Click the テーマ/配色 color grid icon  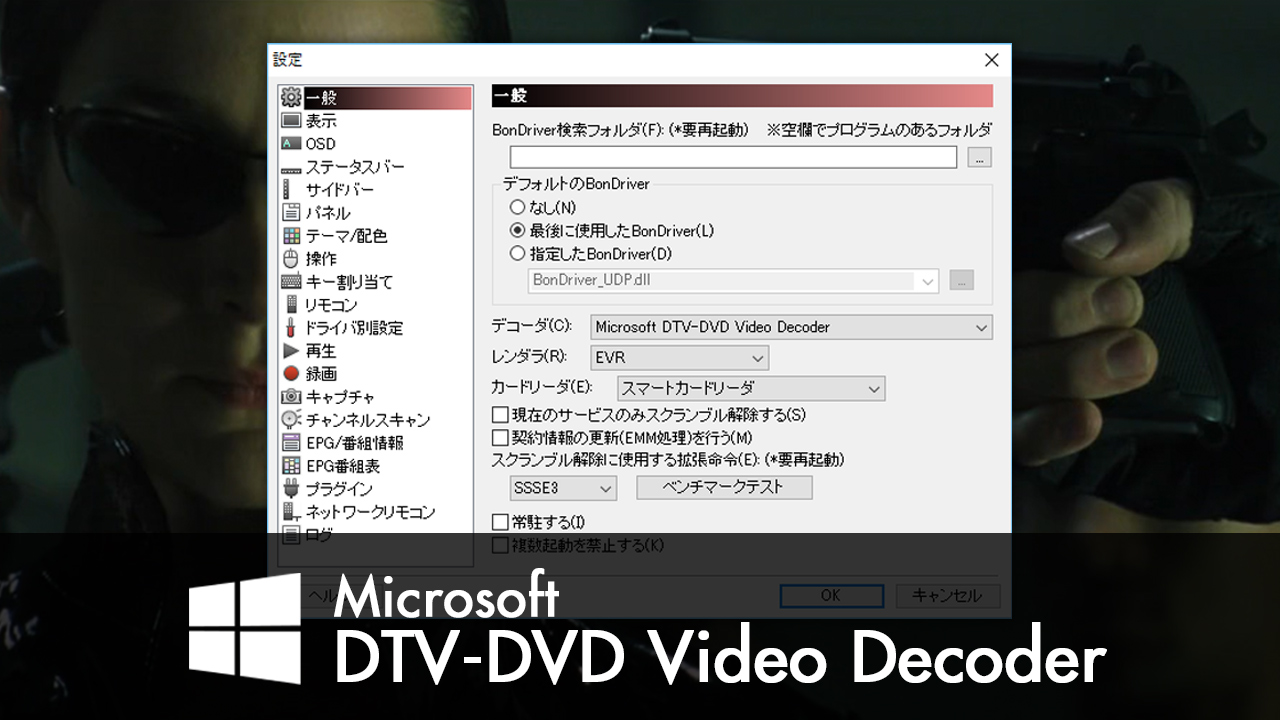[x=291, y=236]
